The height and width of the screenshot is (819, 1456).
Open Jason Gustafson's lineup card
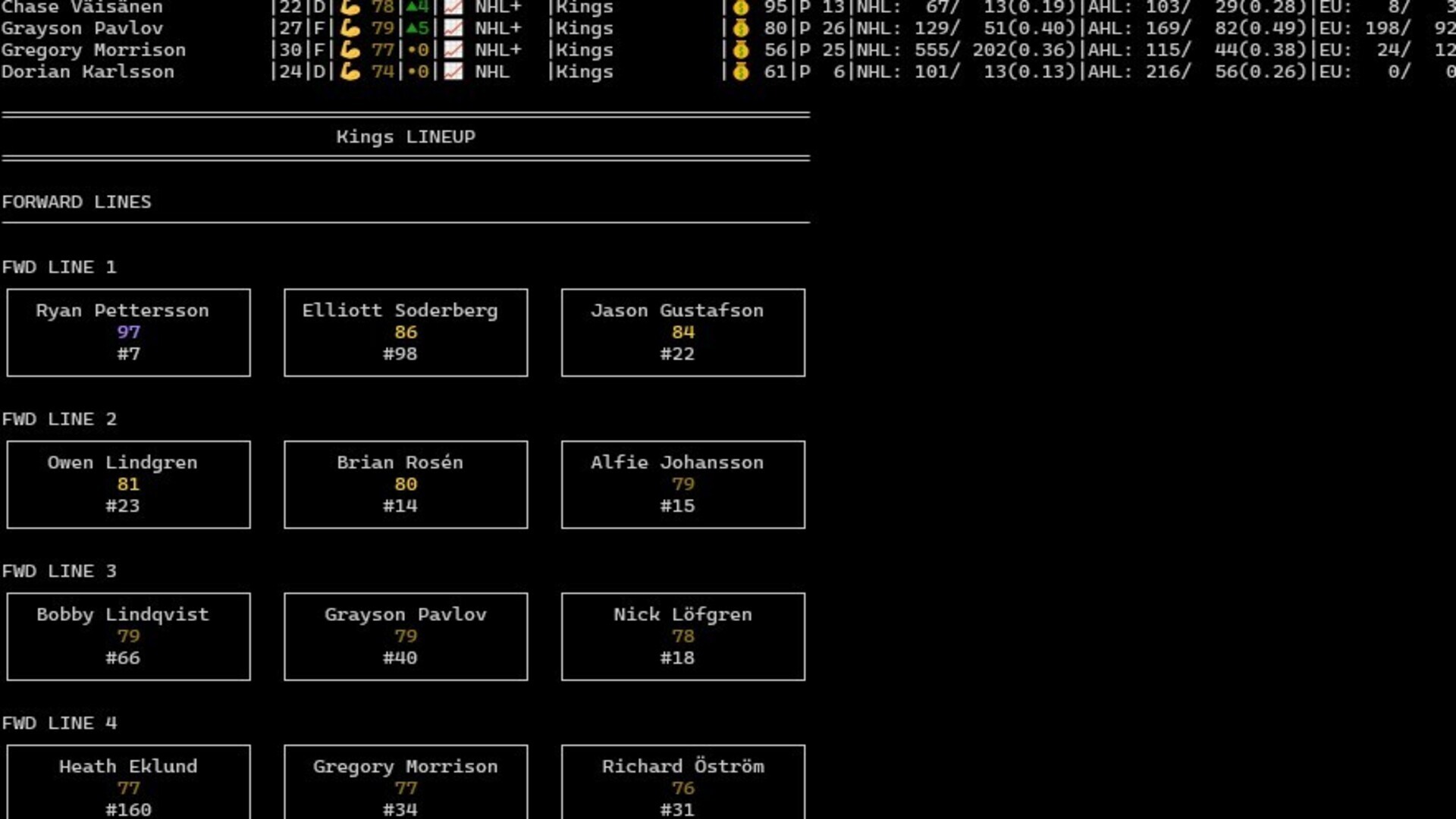pyautogui.click(x=683, y=332)
